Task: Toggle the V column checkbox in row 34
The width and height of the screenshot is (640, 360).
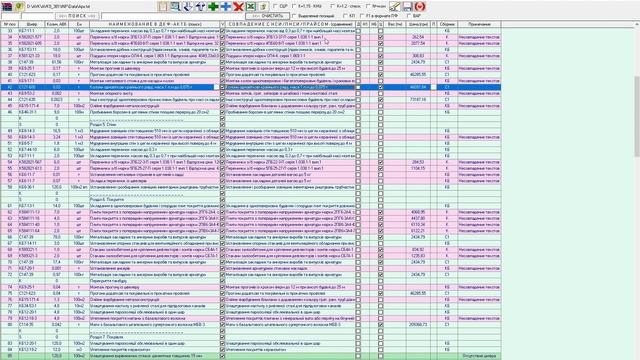Action: (222, 37)
